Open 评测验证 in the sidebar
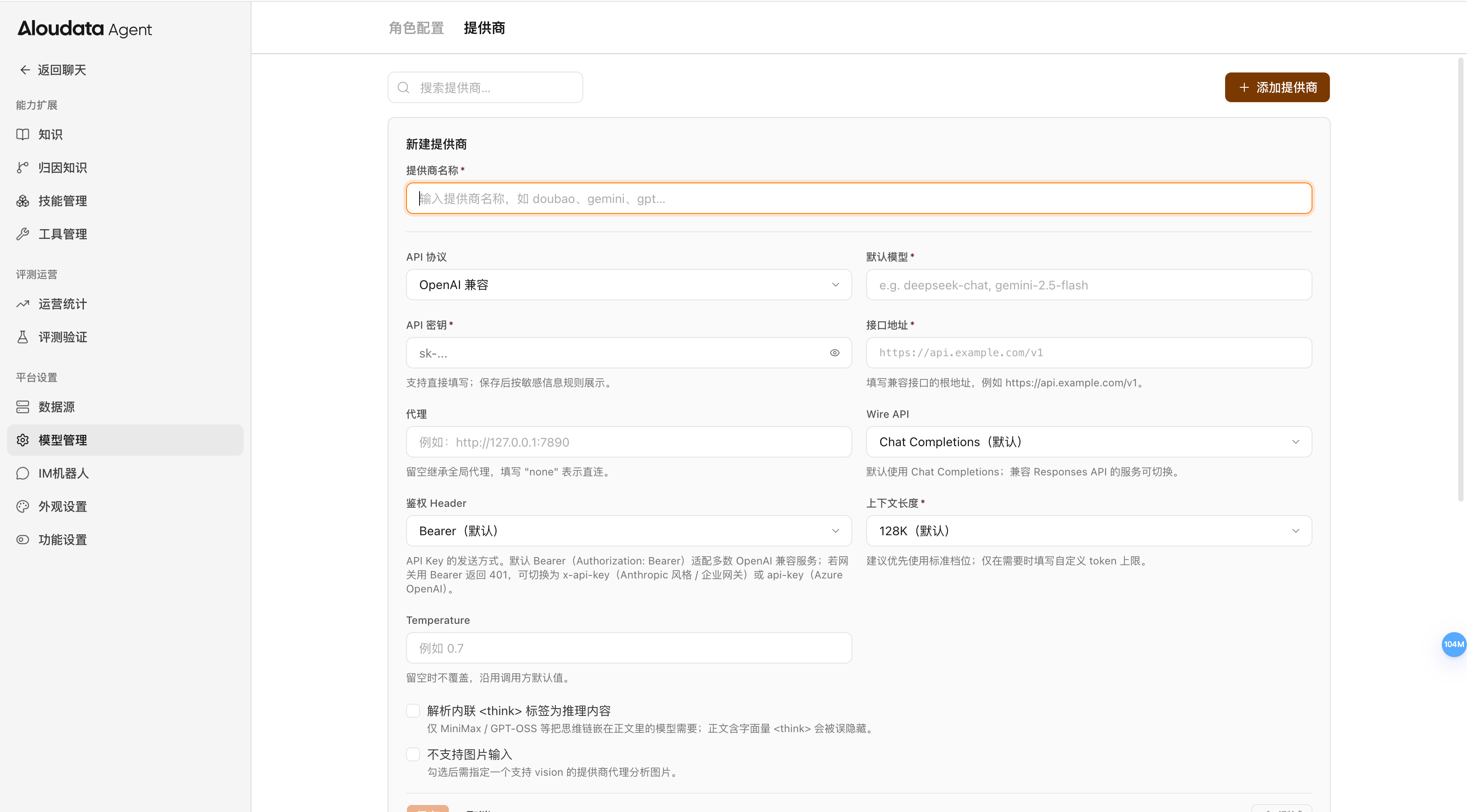 (125, 337)
